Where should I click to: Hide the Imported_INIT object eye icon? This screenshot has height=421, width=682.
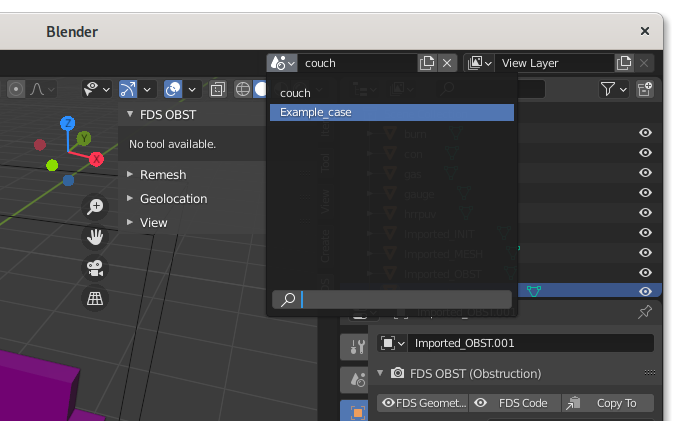[645, 233]
